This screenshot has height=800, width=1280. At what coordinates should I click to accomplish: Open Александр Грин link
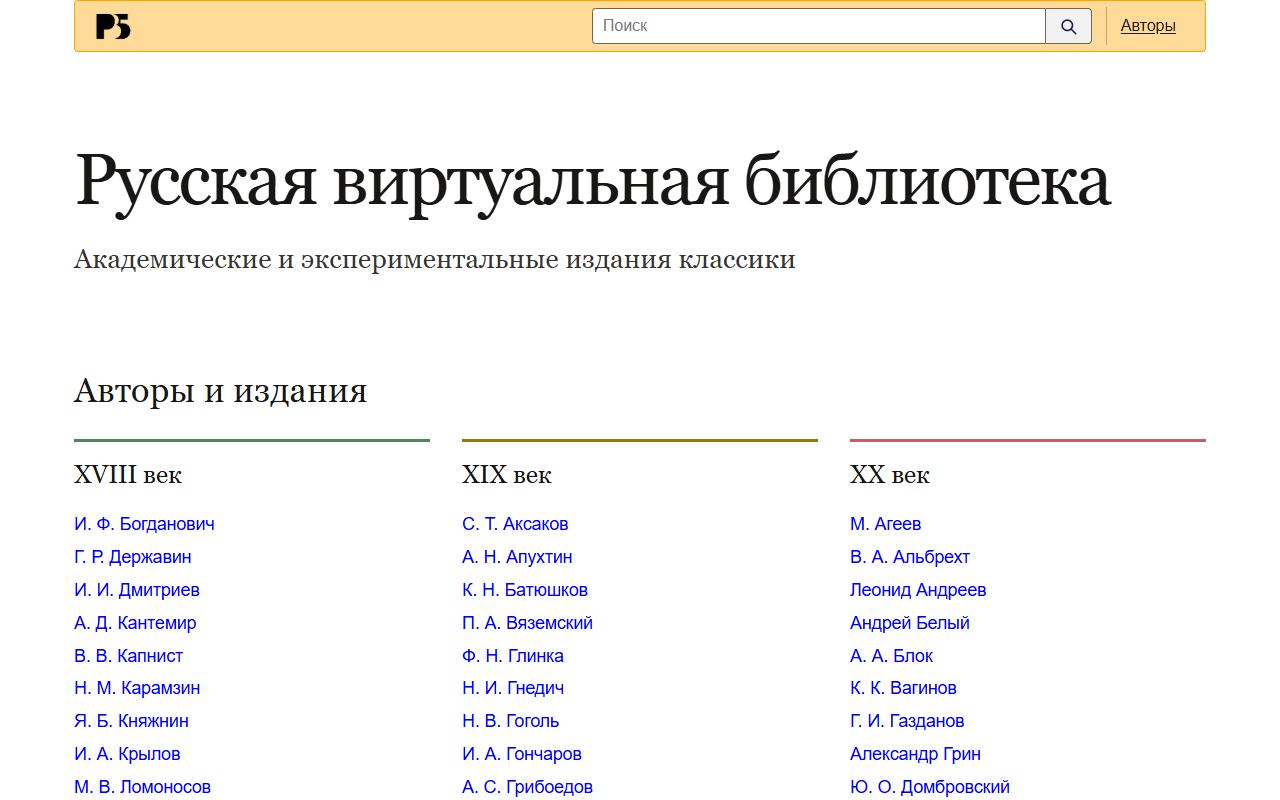point(915,754)
